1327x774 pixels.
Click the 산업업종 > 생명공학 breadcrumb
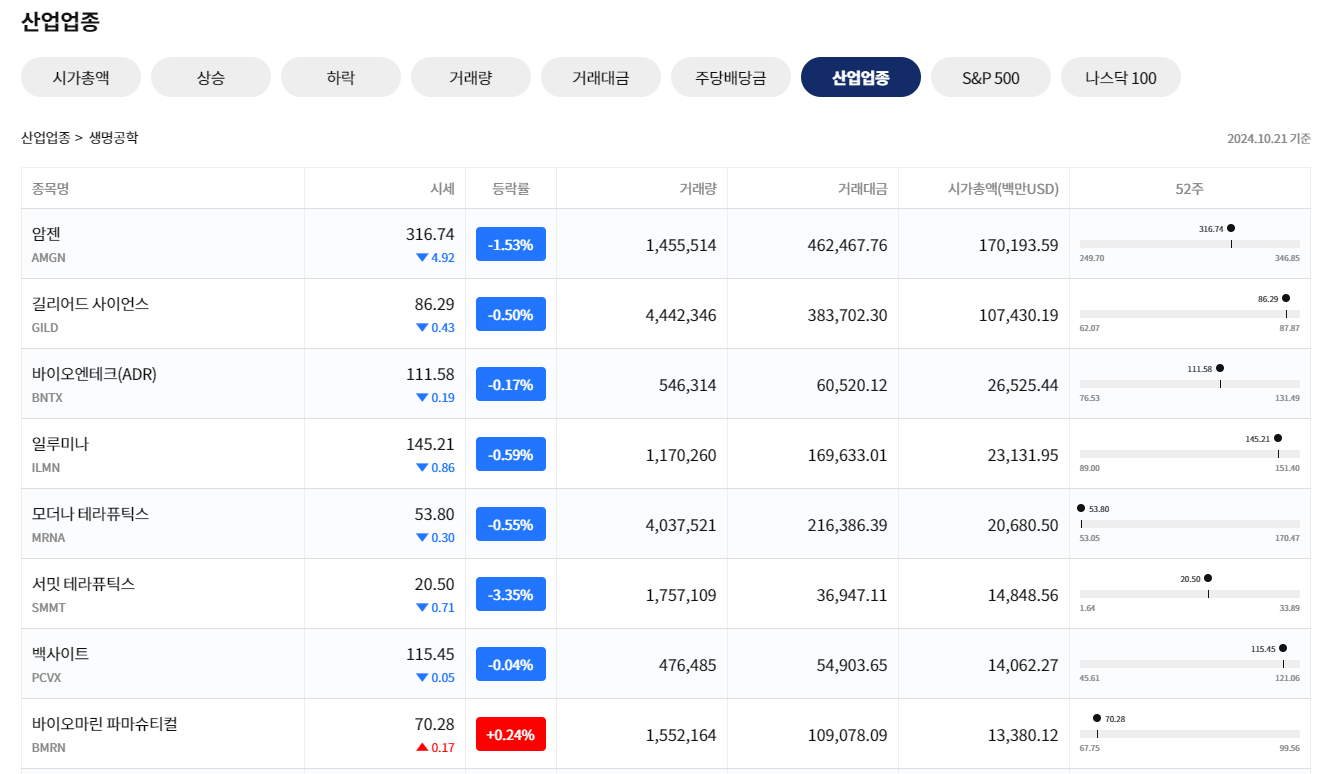click(80, 138)
